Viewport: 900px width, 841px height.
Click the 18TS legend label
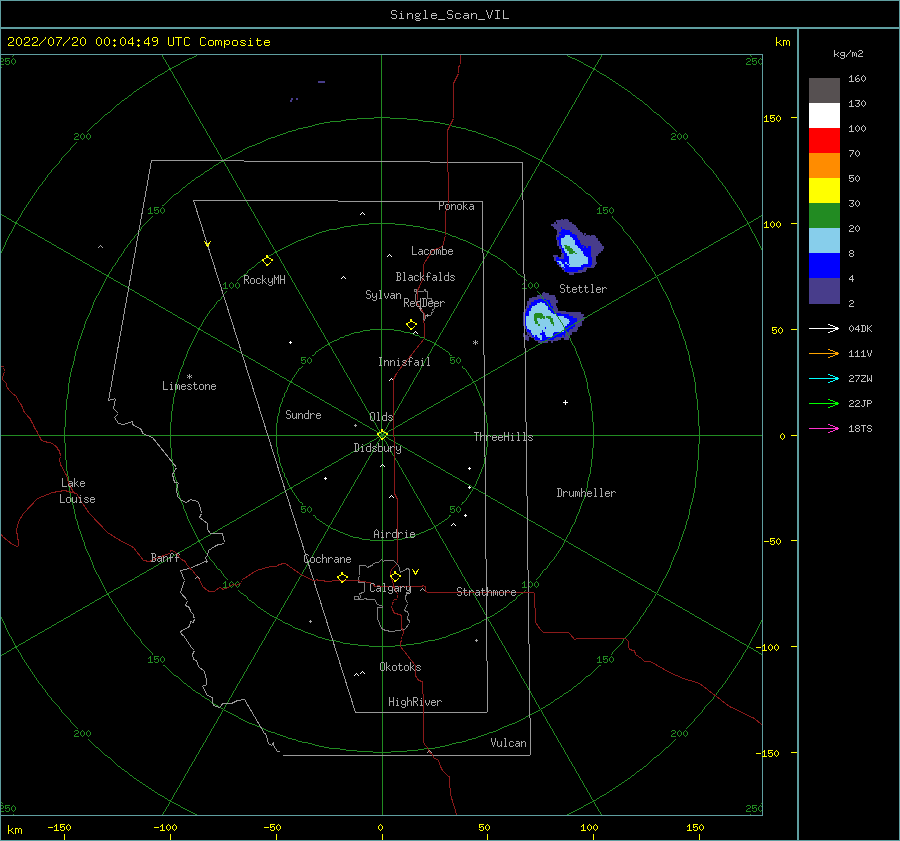click(x=860, y=428)
